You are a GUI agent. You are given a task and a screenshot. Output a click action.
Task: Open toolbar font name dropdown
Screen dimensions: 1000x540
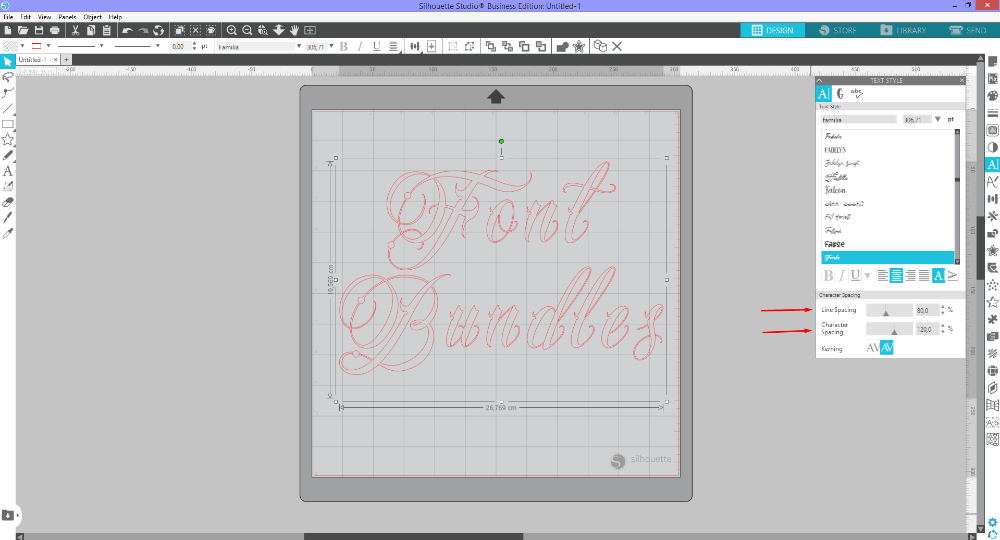click(x=299, y=46)
